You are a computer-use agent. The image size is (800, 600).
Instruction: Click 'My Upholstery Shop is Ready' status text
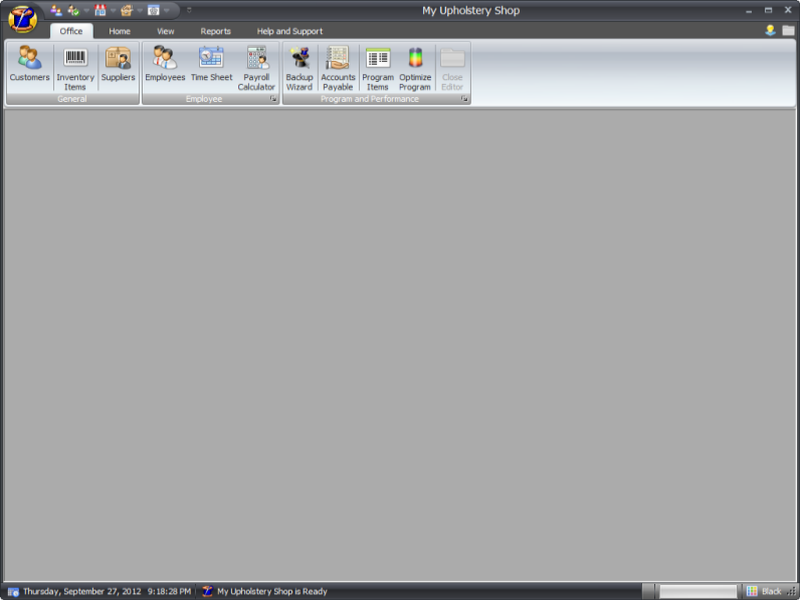click(272, 591)
